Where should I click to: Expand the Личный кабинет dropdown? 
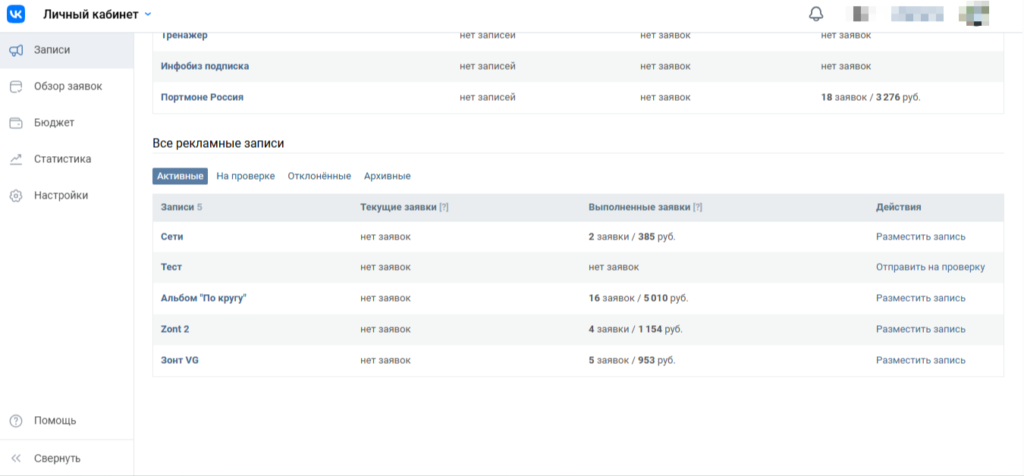tap(148, 14)
